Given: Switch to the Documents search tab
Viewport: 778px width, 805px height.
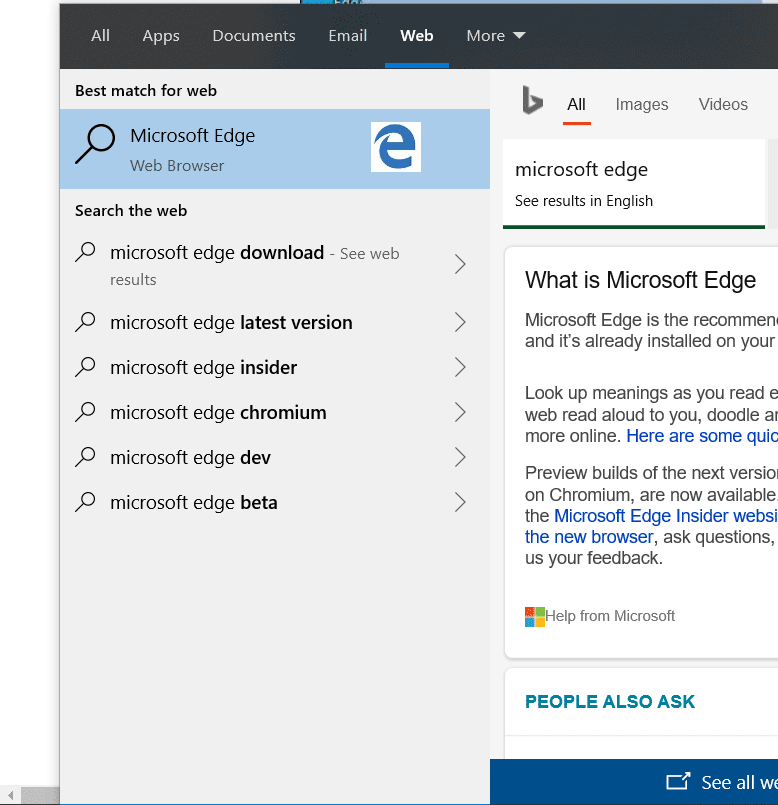Looking at the screenshot, I should click(254, 35).
